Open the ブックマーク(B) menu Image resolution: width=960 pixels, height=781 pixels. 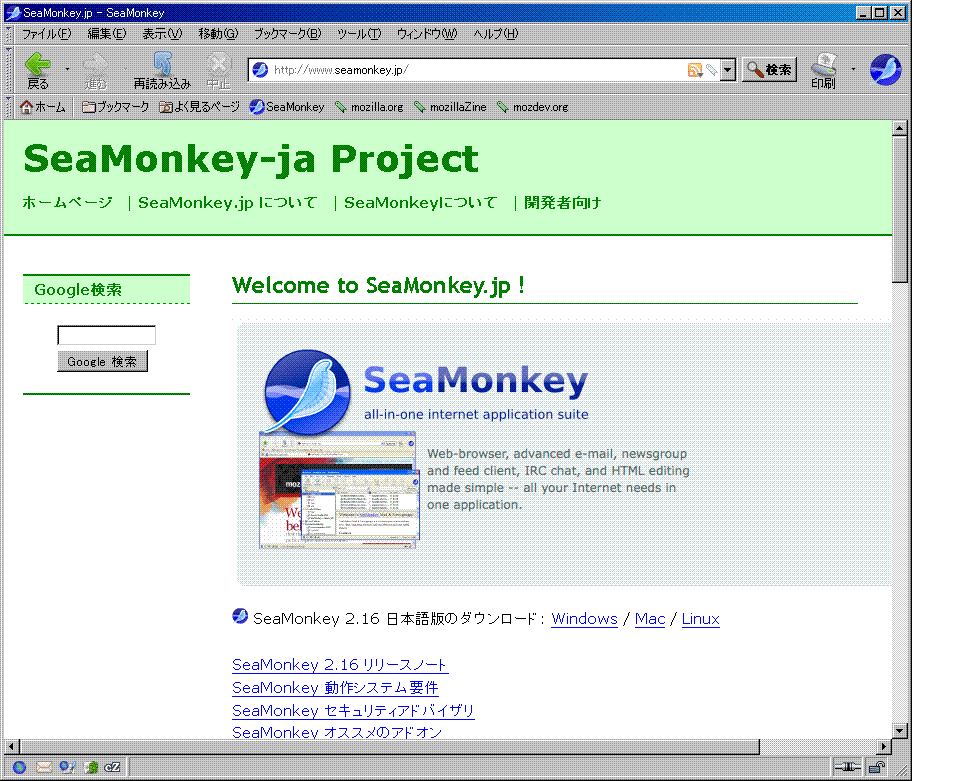(x=287, y=34)
